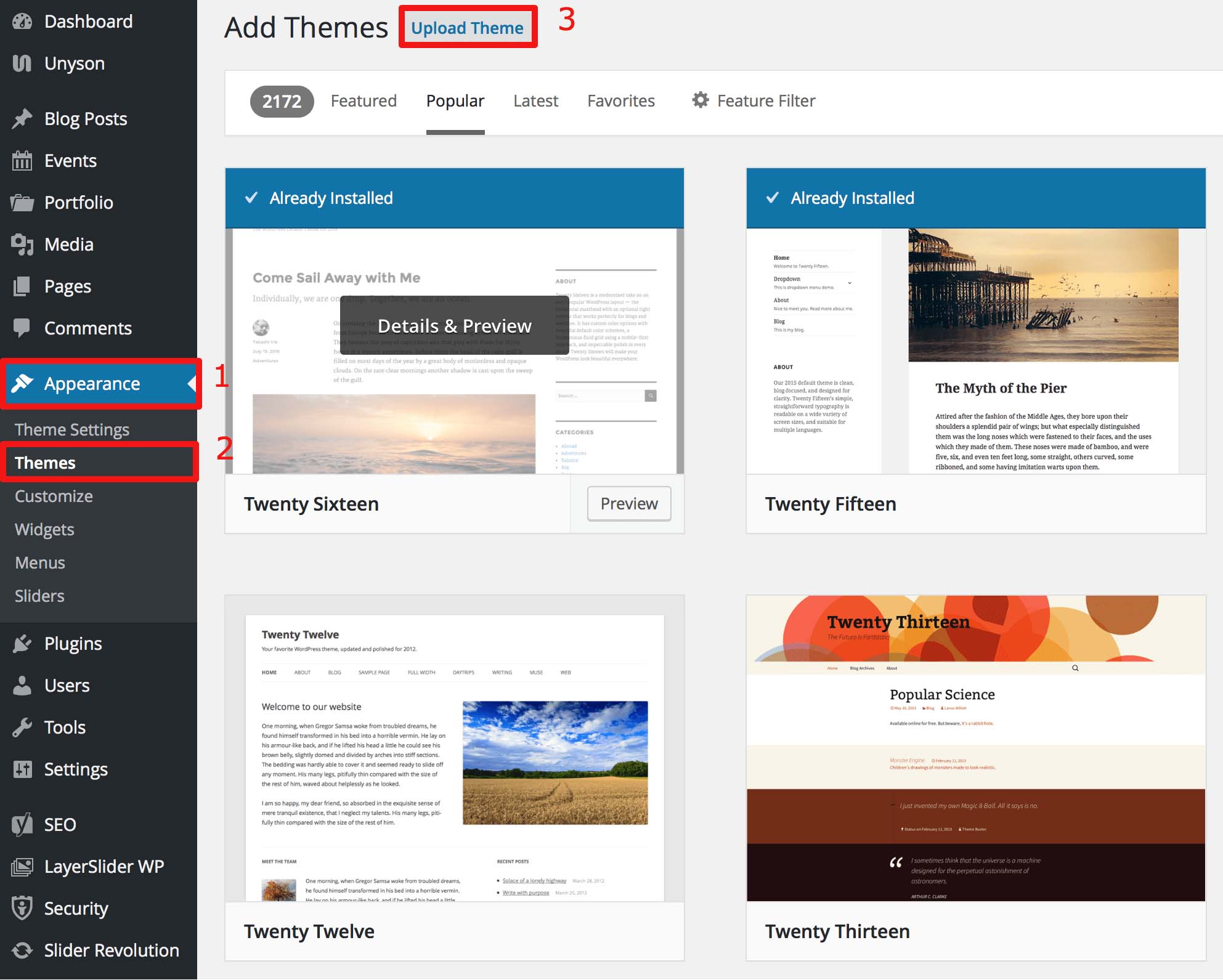Click the Settings sliders icon

22,769
